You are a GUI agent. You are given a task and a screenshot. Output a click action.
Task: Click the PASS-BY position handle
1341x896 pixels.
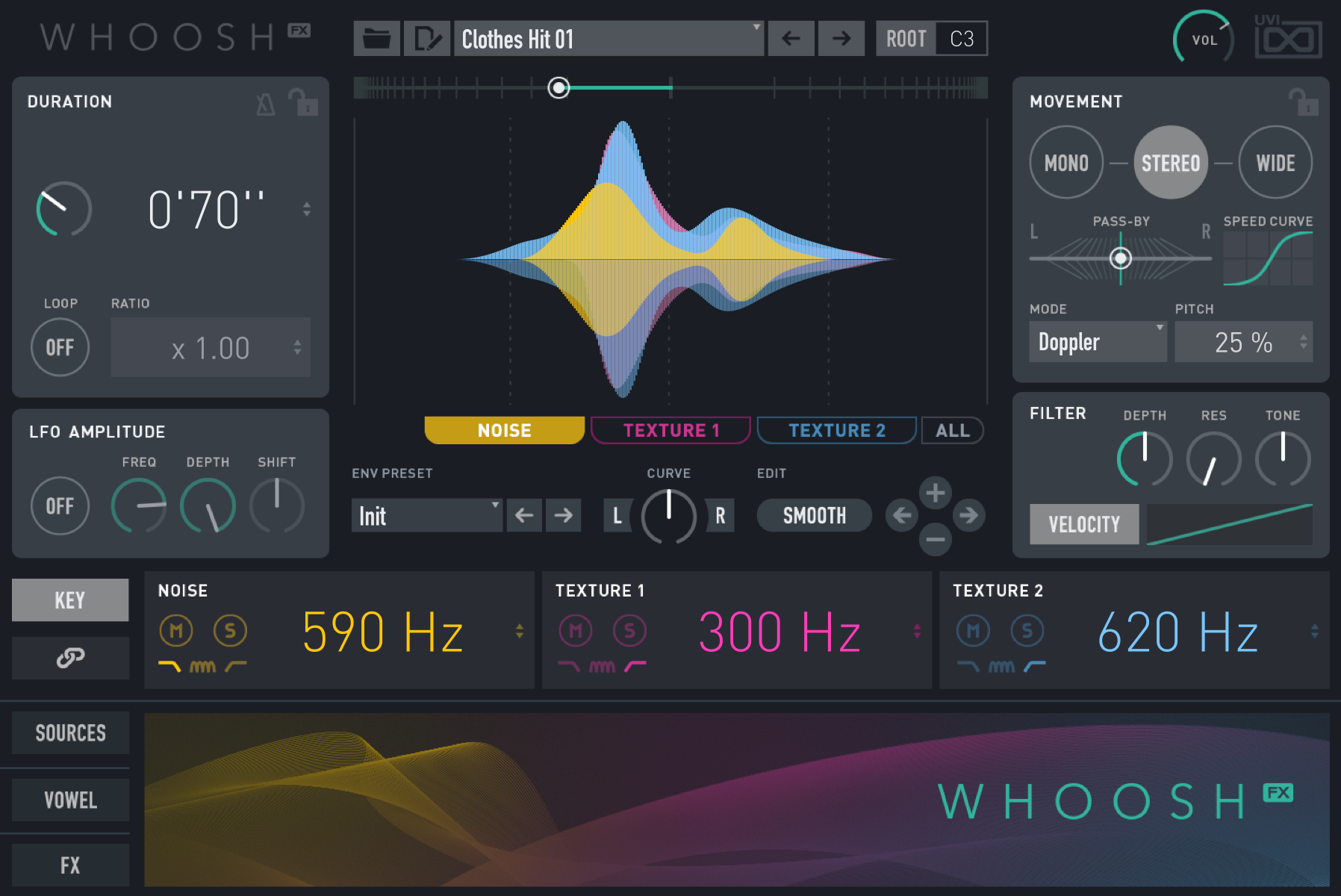coord(1120,258)
